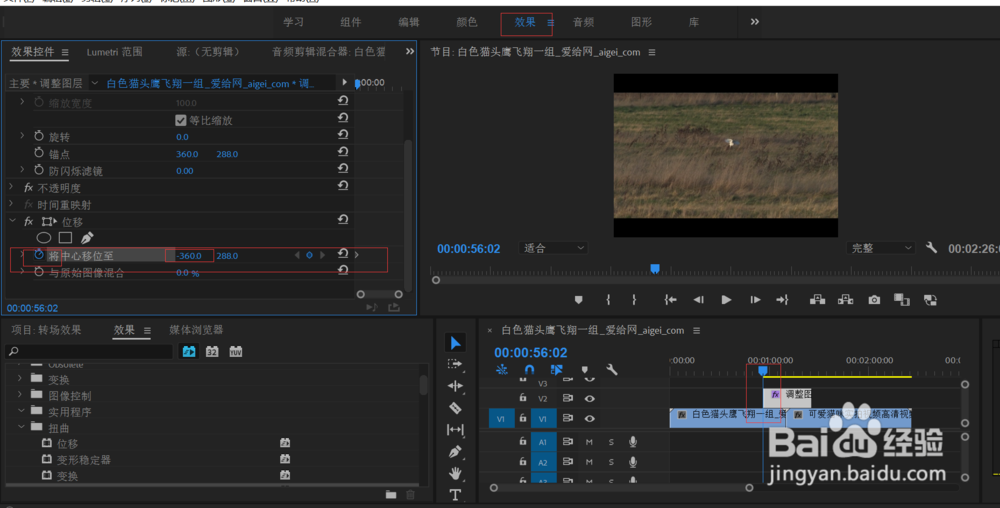
Task: Show more workspaces with double chevron
Action: pos(754,22)
